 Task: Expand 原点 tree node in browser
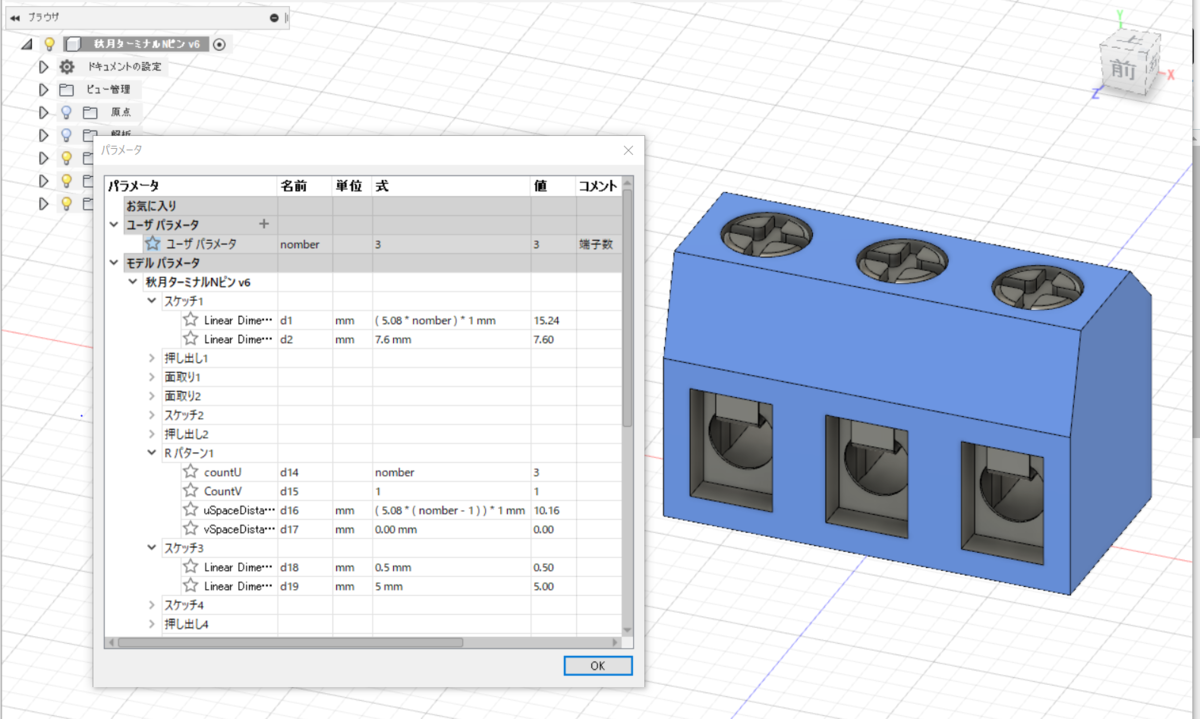[x=43, y=112]
